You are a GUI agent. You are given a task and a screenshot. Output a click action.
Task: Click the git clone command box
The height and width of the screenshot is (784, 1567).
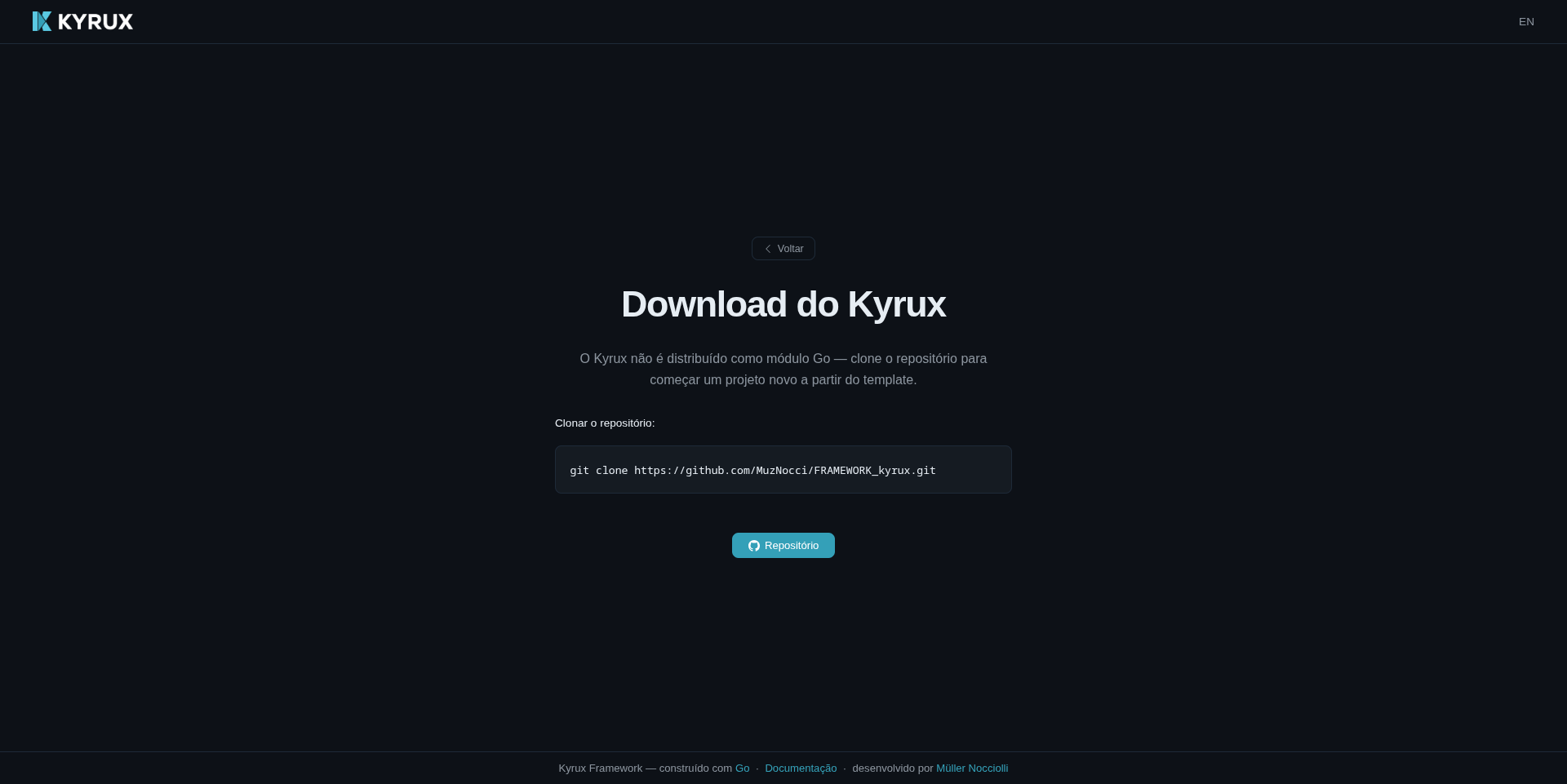pos(783,470)
